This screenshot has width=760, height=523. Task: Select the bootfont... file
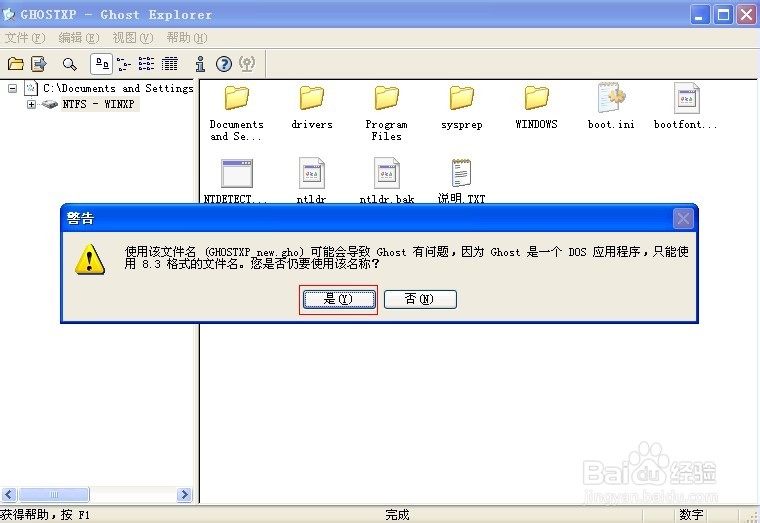coord(685,106)
